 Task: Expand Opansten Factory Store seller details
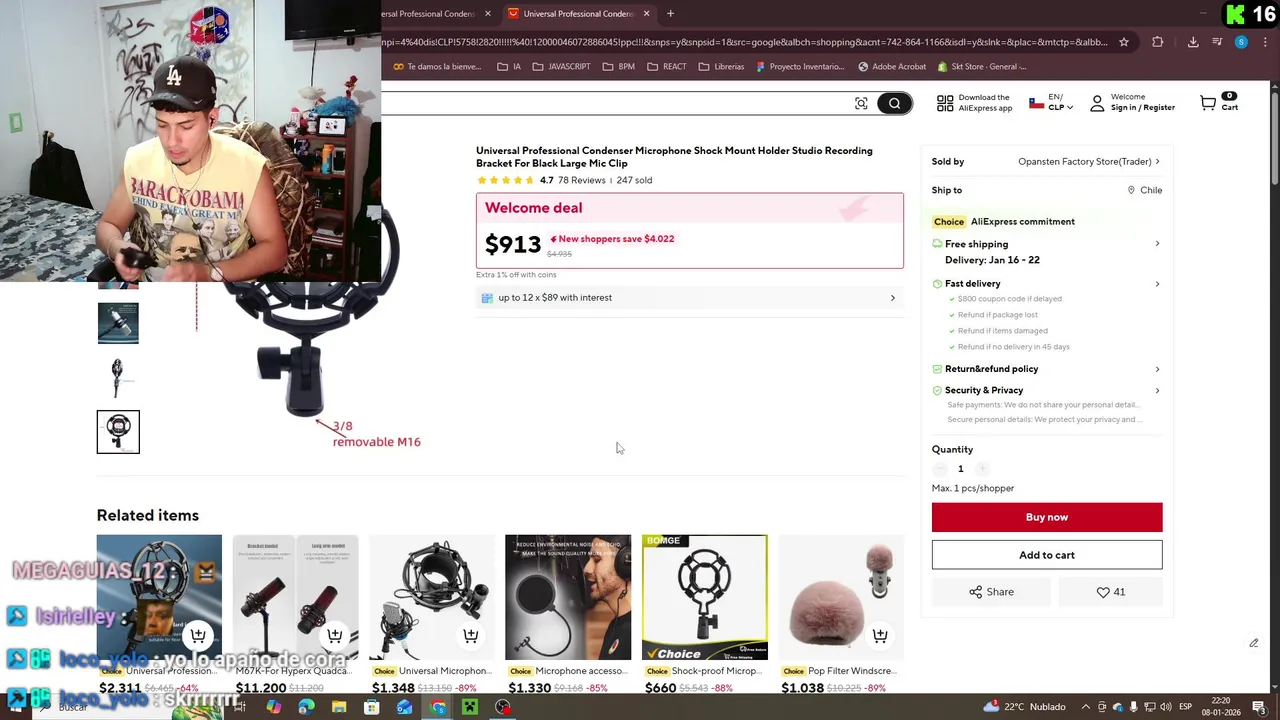pyautogui.click(x=1089, y=161)
